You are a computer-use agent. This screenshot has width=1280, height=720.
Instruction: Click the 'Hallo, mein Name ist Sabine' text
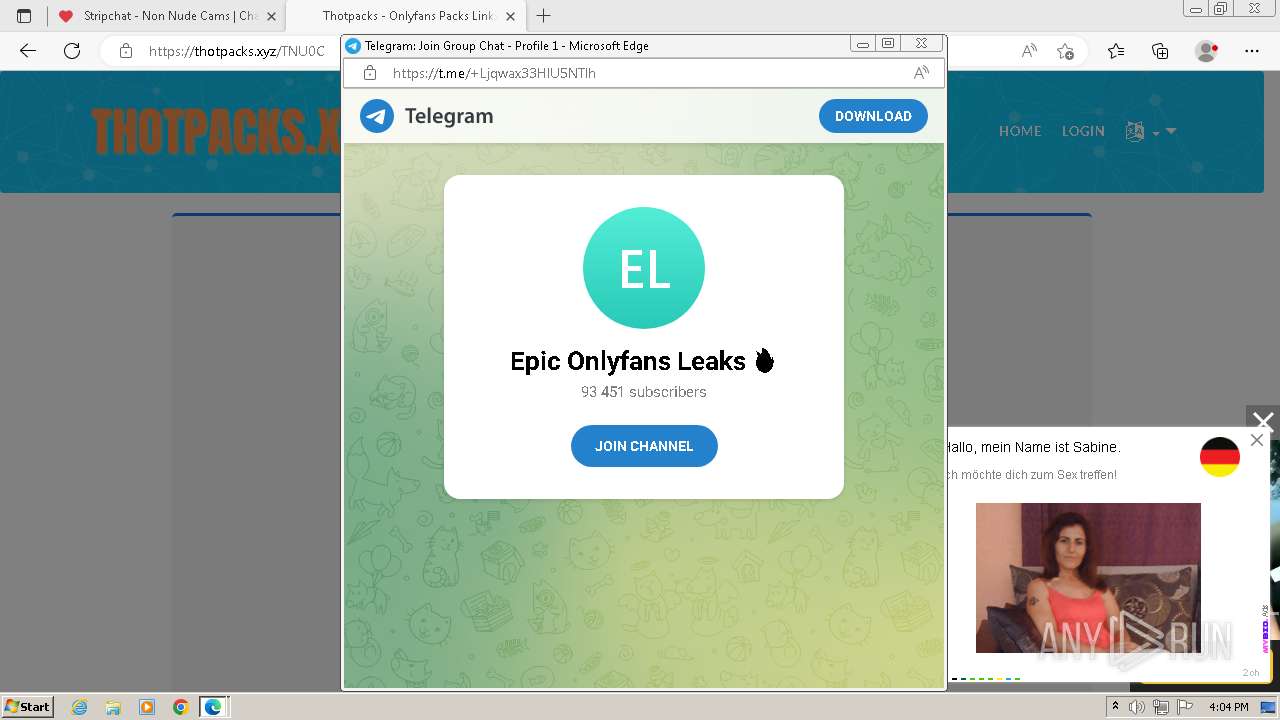coord(1033,447)
